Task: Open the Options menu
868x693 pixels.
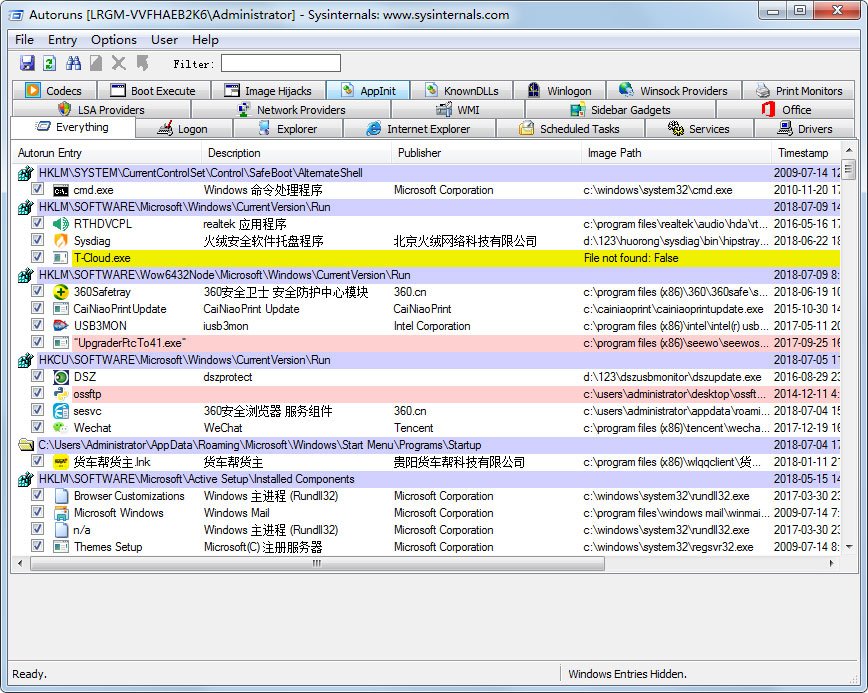Action: tap(114, 40)
